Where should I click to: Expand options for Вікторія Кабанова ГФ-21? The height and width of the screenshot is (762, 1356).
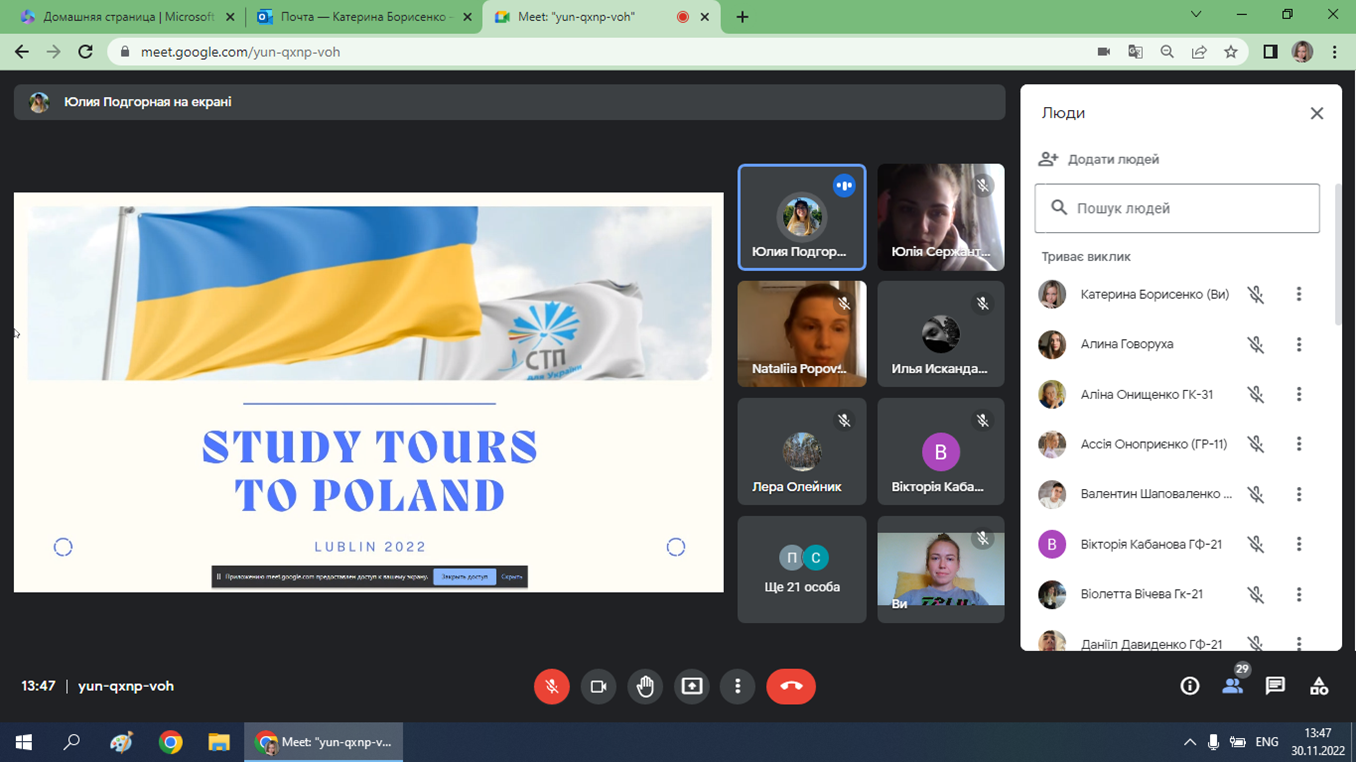[1299, 544]
